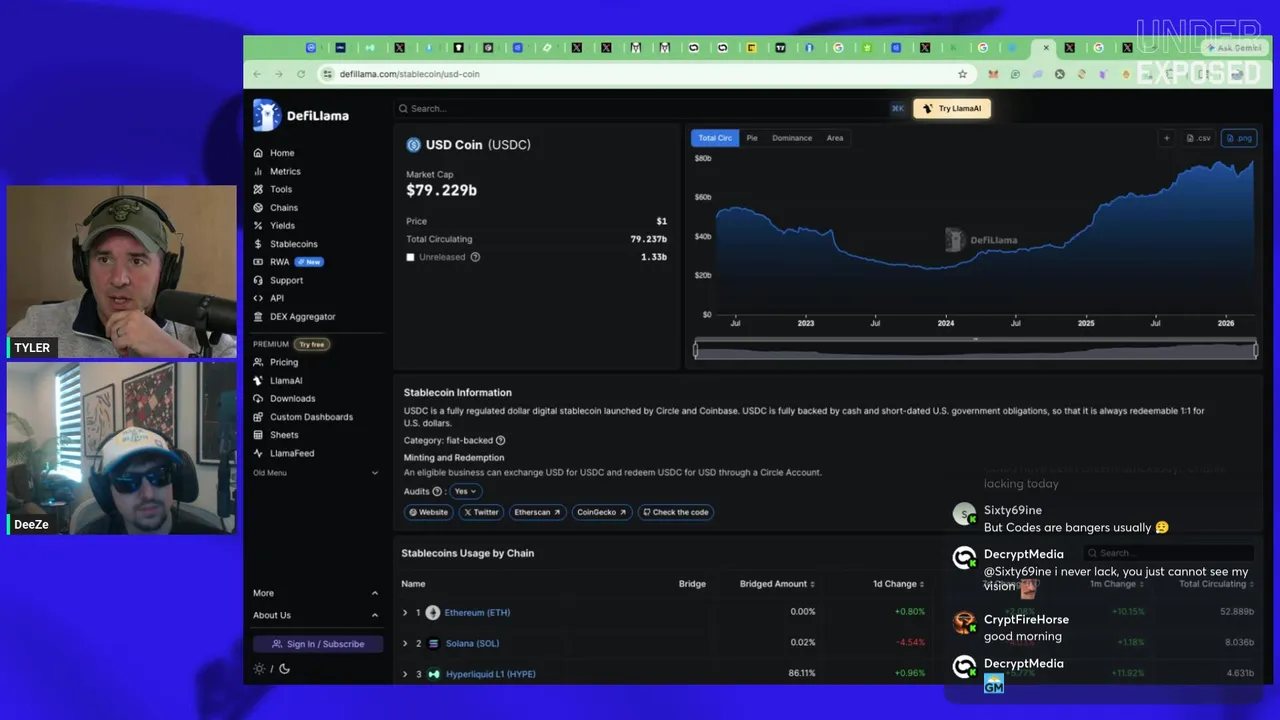
Task: Expand the Hyperliquid L1 (HYPE) row
Action: pyautogui.click(x=405, y=674)
